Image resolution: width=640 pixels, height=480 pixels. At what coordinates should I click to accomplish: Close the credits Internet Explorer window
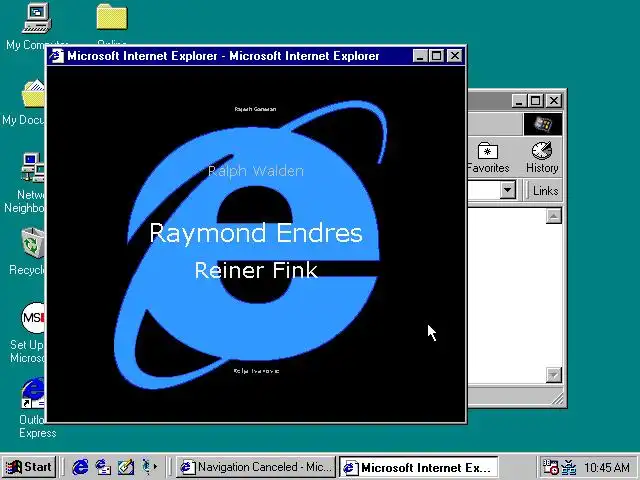click(x=455, y=56)
